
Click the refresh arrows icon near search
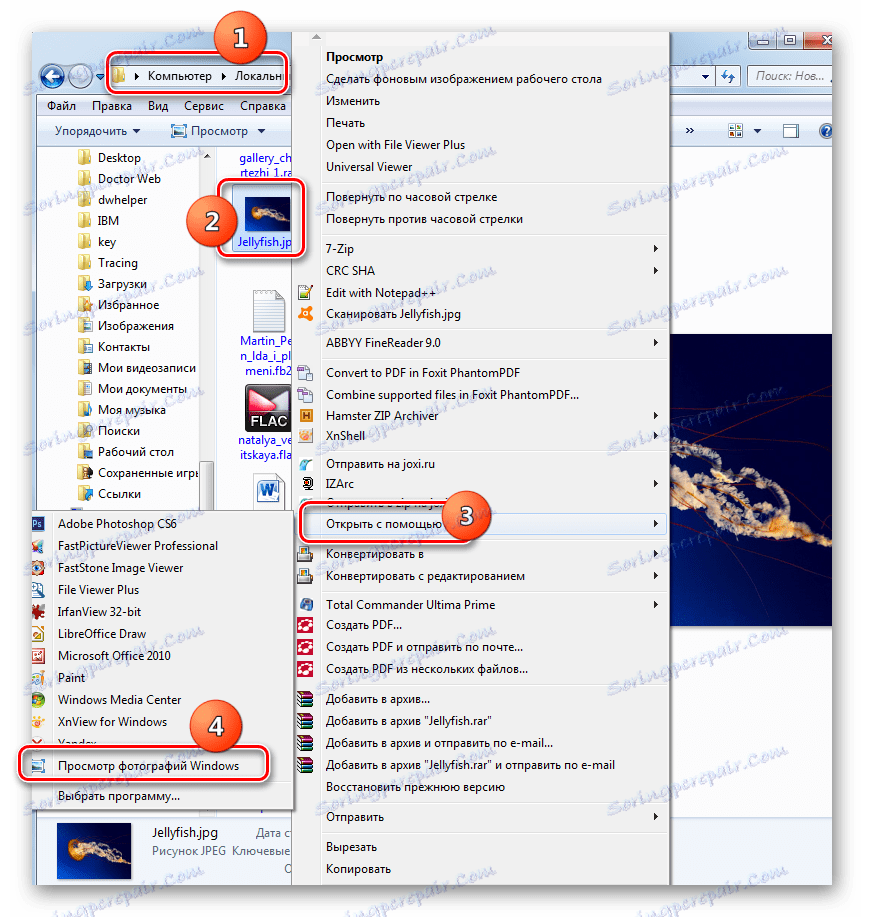728,76
